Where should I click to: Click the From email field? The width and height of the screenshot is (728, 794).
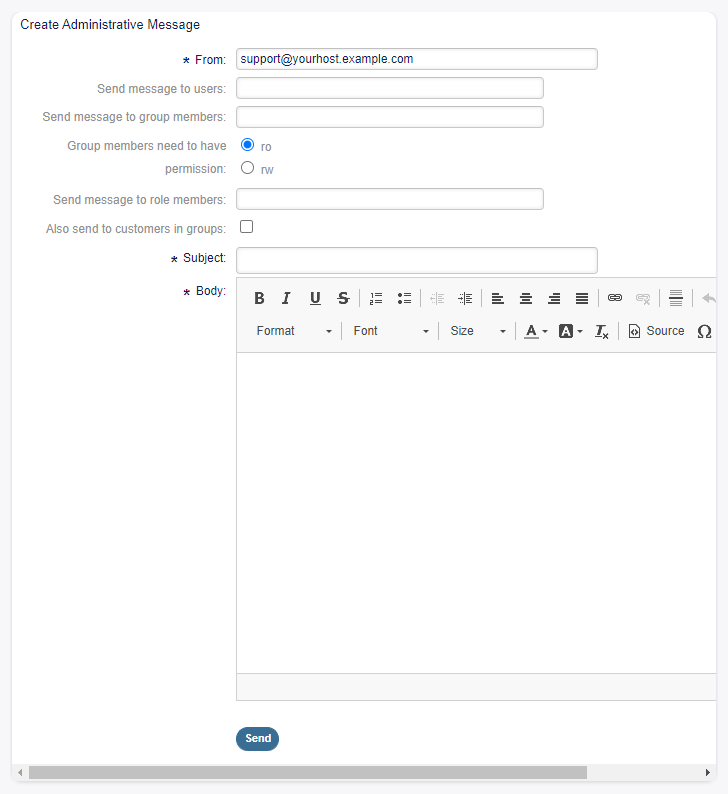point(417,59)
